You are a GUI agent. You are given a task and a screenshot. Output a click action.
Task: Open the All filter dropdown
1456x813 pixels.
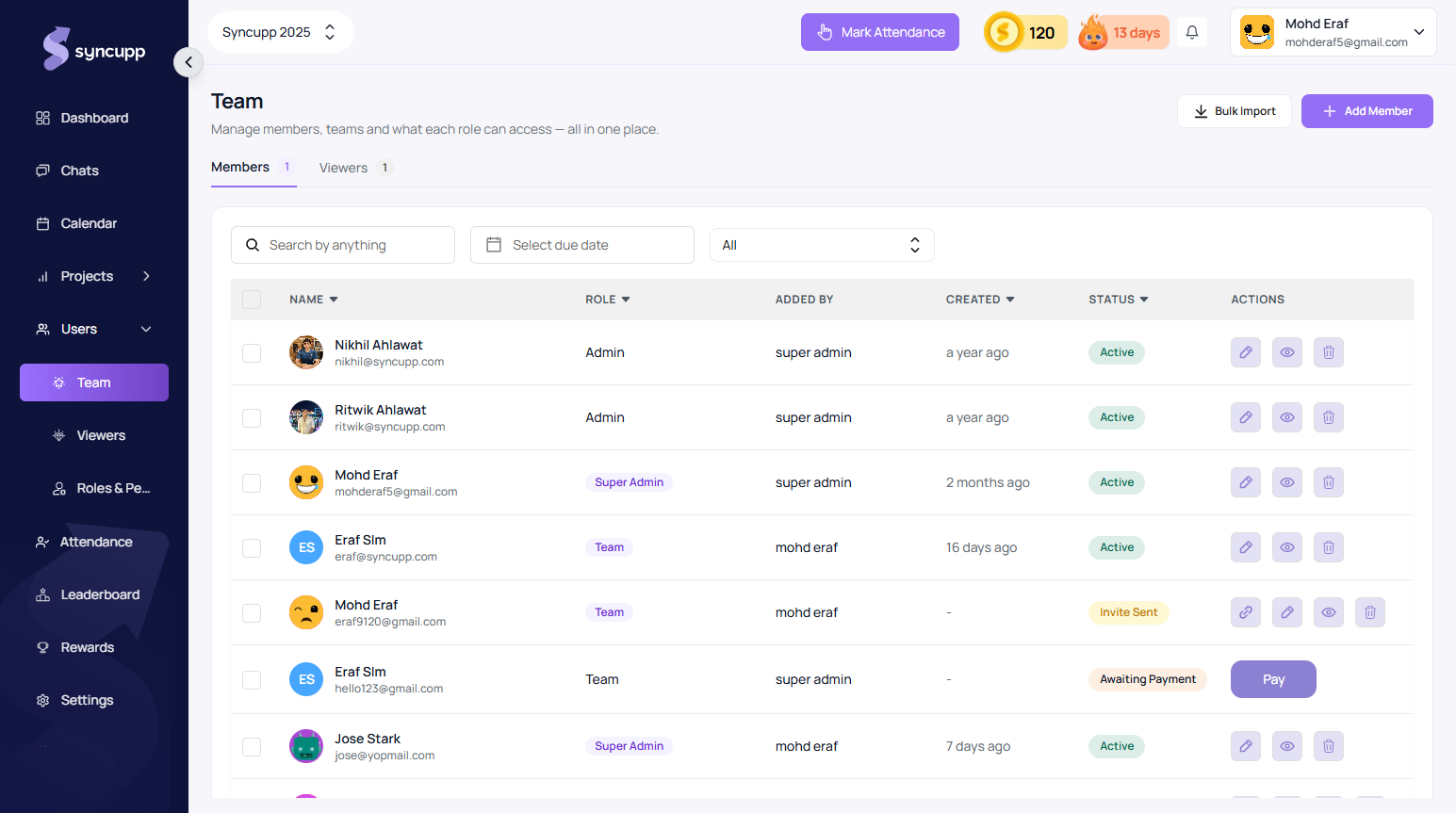click(x=822, y=245)
